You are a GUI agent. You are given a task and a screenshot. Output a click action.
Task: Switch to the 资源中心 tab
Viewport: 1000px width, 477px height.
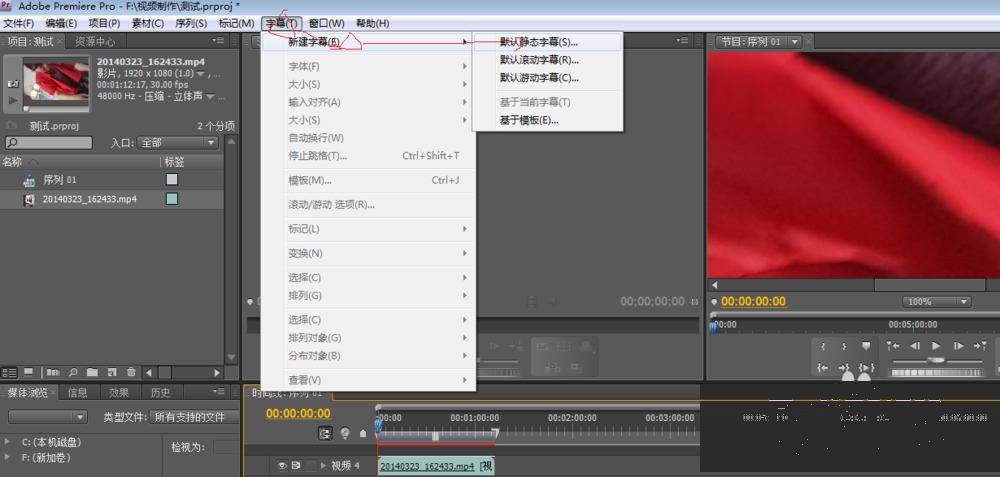click(95, 41)
